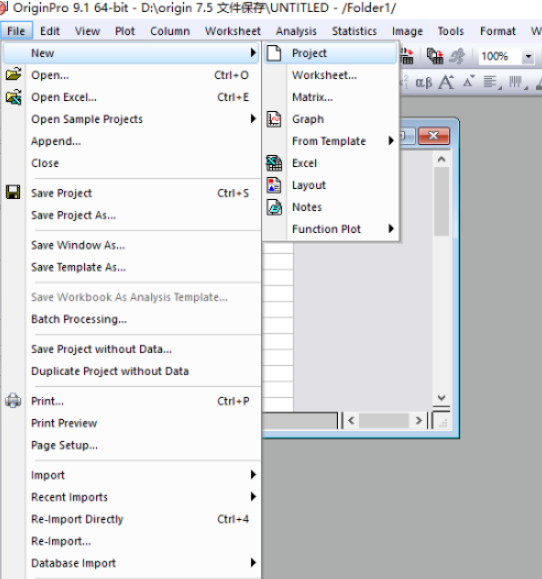Click the Save Project floppy disk icon
Screen dimensions: 542x579
(x=13, y=193)
